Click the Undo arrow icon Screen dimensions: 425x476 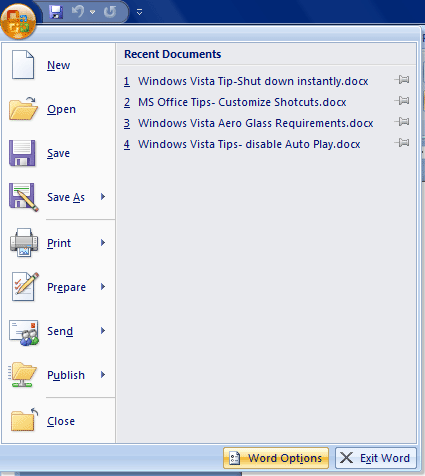point(77,12)
